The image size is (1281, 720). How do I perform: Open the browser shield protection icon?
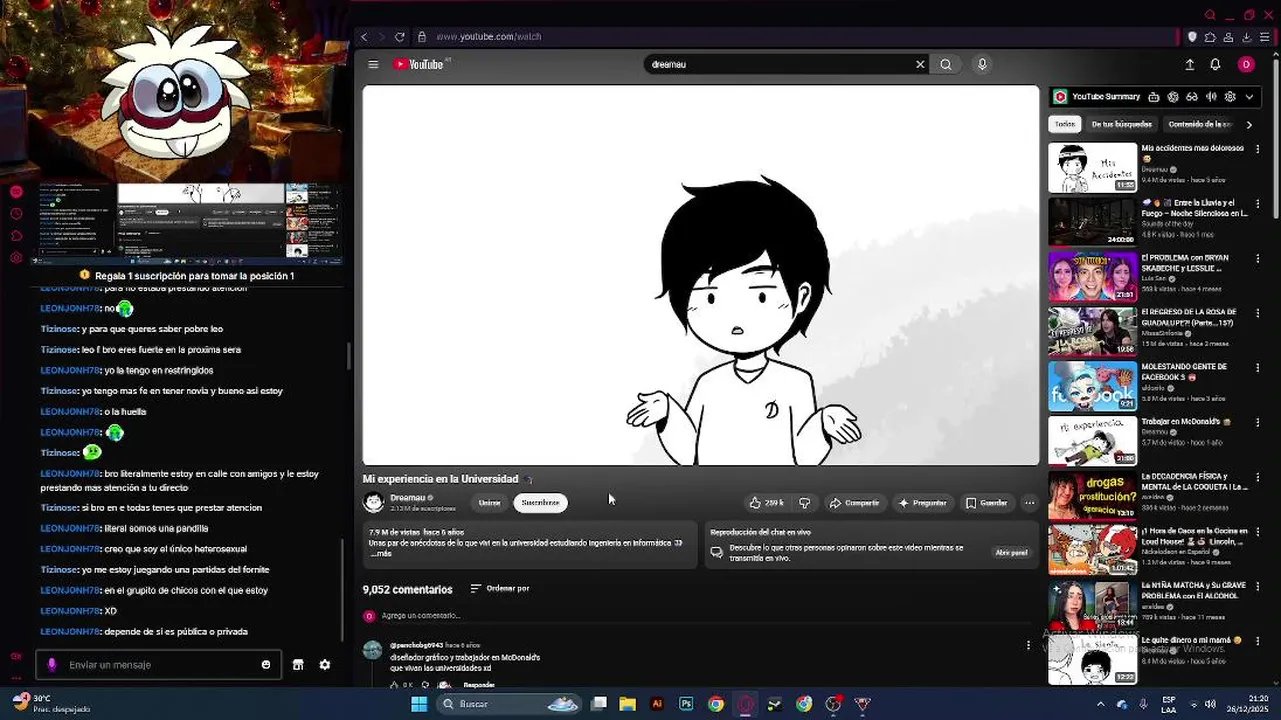(1192, 37)
